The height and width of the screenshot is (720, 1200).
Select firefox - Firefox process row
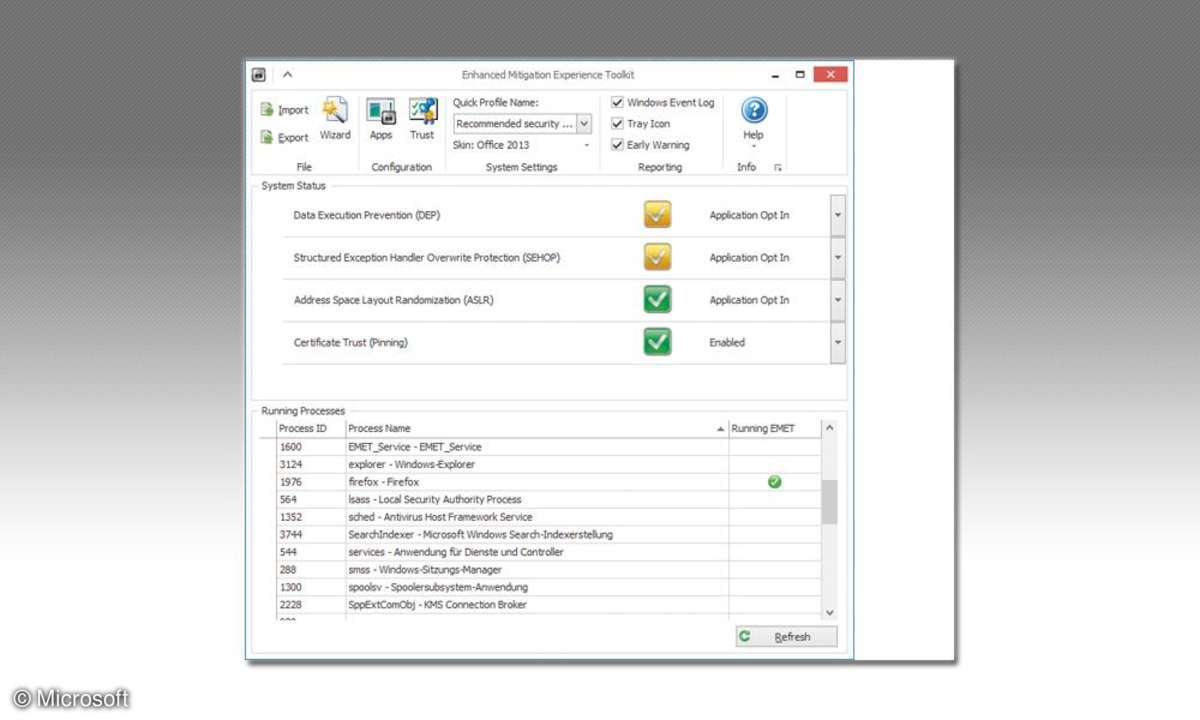(548, 482)
